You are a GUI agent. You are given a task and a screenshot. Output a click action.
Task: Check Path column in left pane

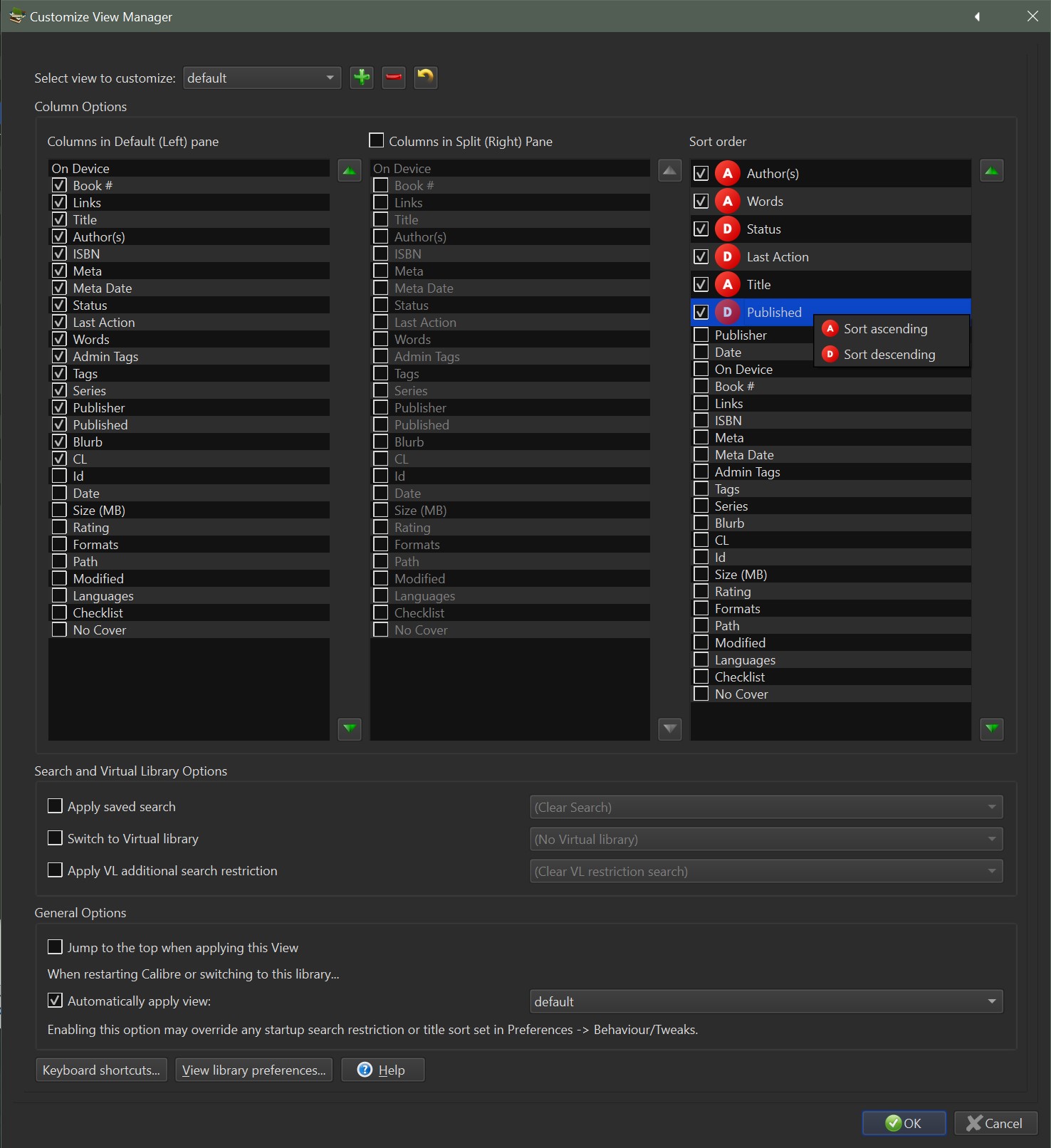(60, 561)
